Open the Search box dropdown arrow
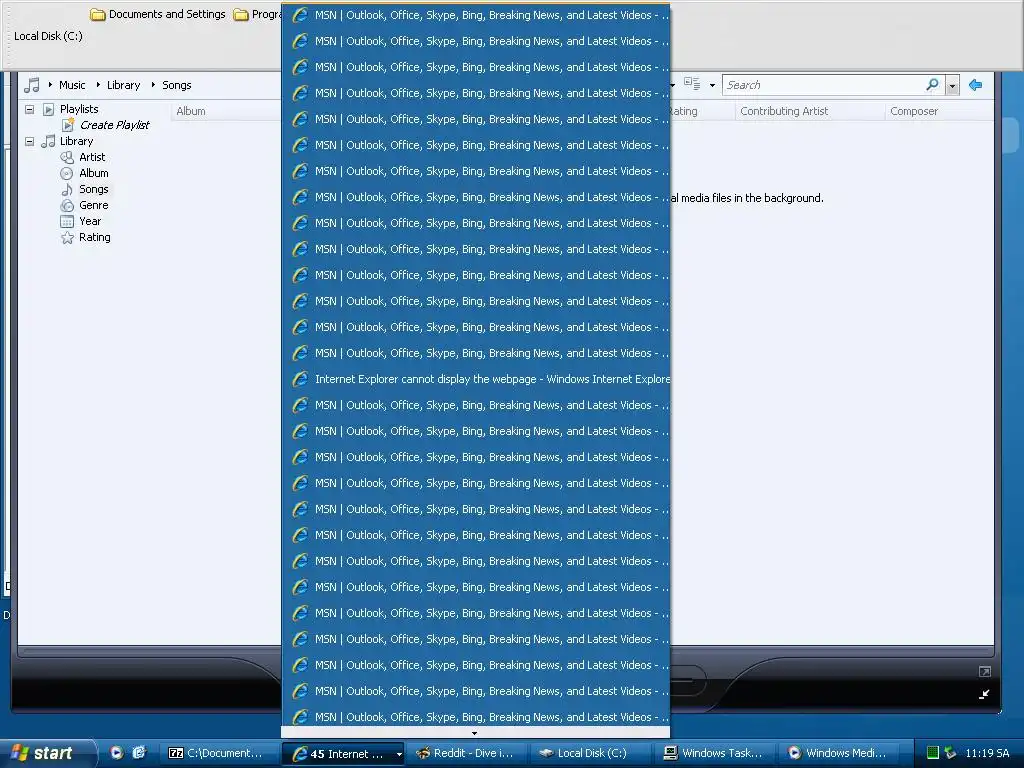The height and width of the screenshot is (768, 1024). coord(952,86)
